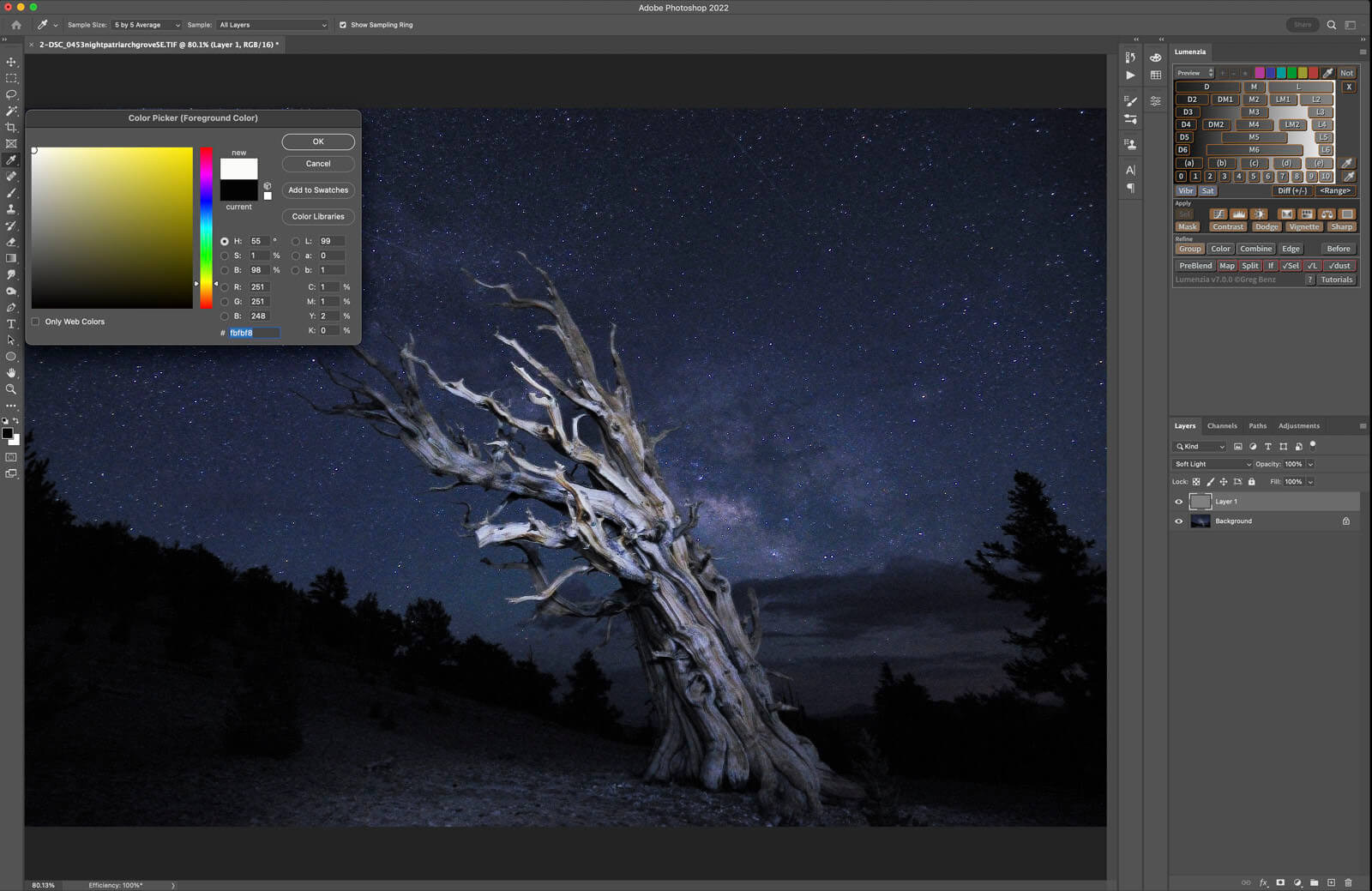Lock all with the padlock lock icon
Screen dimensions: 1372x891
click(x=1251, y=482)
